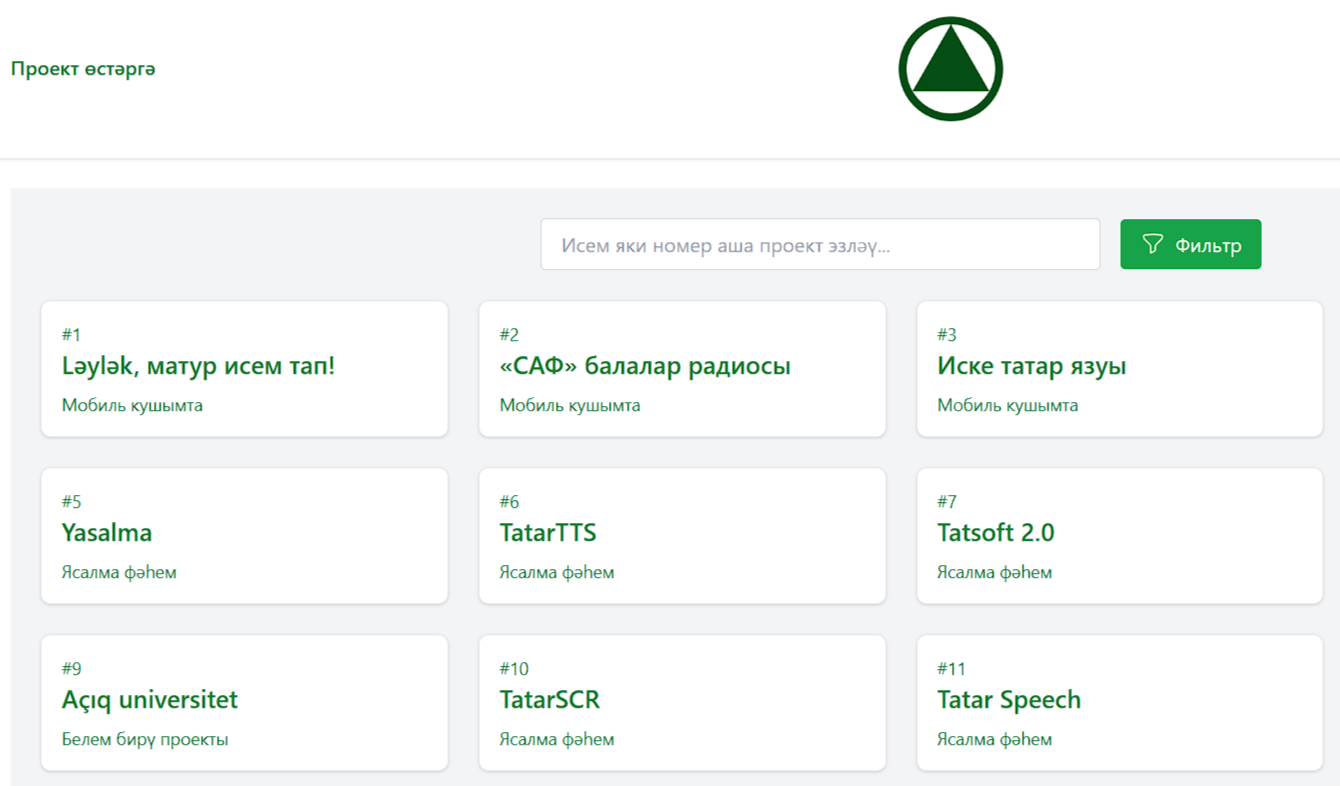Click the funnel icon in the Фильтр button
The width and height of the screenshot is (1340, 786).
[x=1152, y=244]
